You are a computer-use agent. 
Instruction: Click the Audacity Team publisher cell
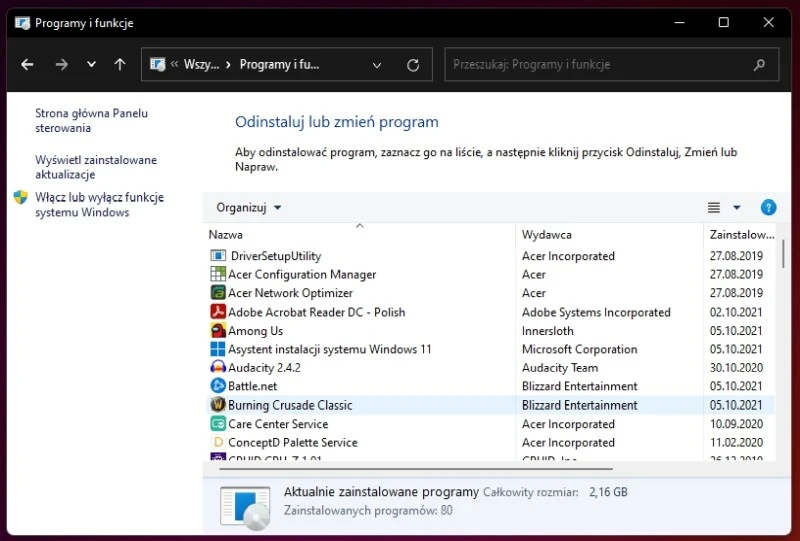click(x=560, y=367)
